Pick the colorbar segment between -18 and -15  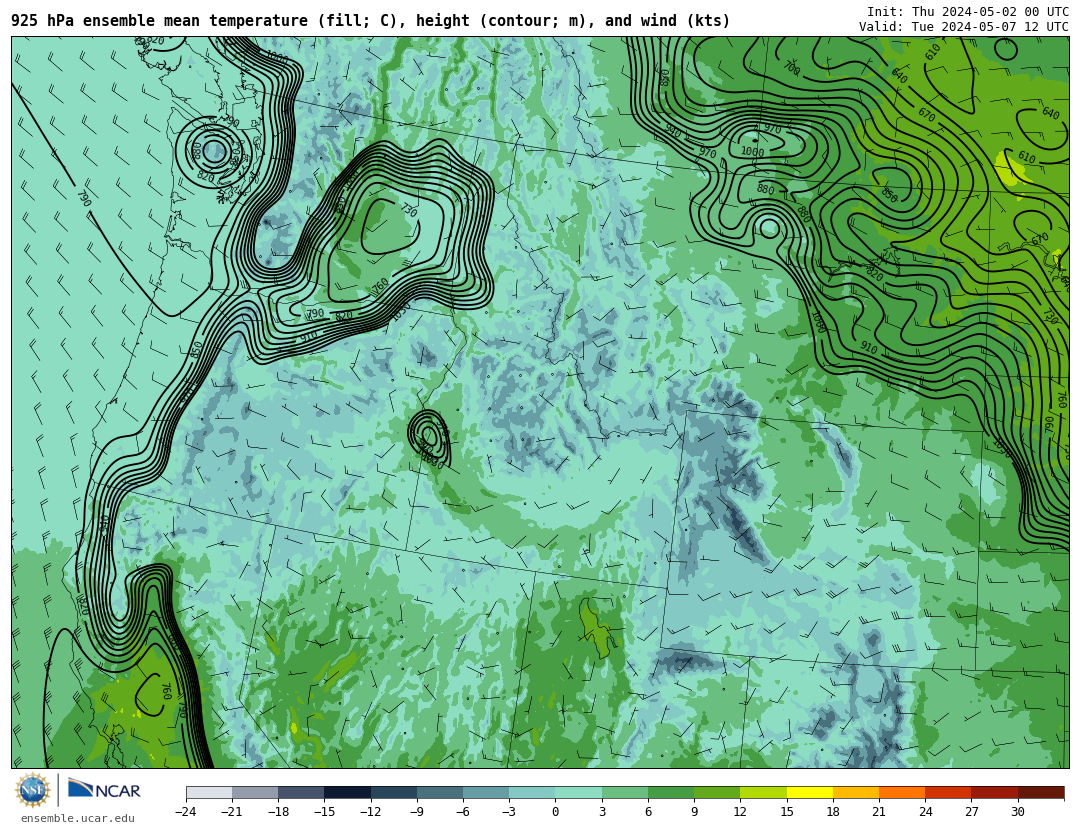point(302,792)
